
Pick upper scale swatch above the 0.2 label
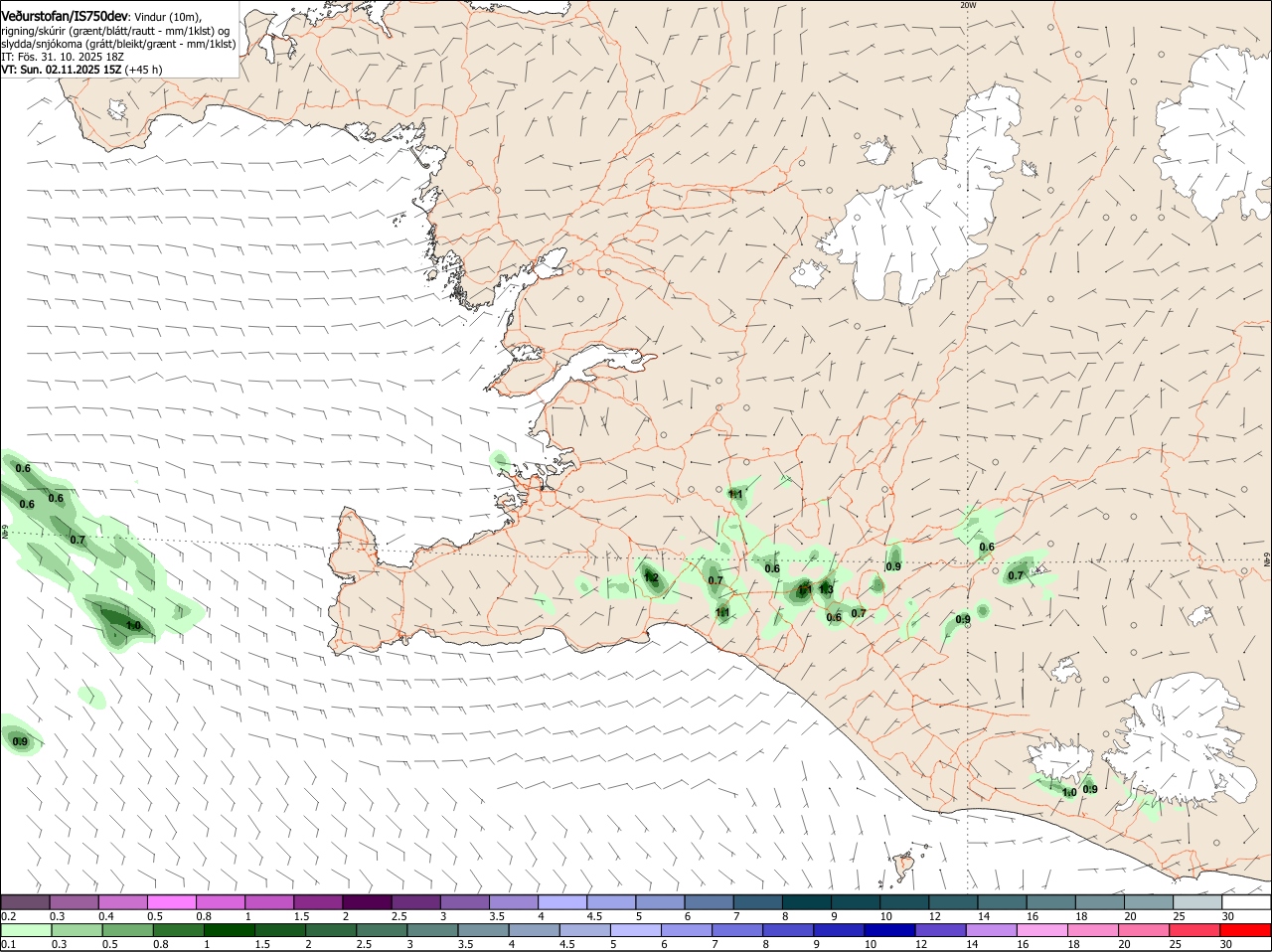[x=25, y=901]
